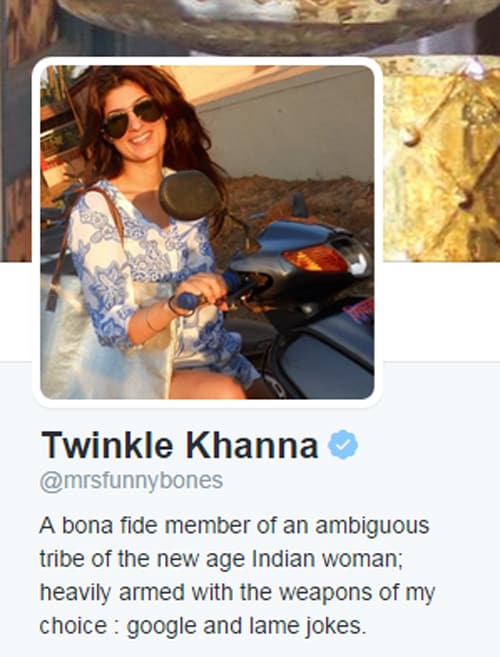Screen dimensions: 500x657
Task: Click the word "google" in the bio
Action: coord(161,627)
